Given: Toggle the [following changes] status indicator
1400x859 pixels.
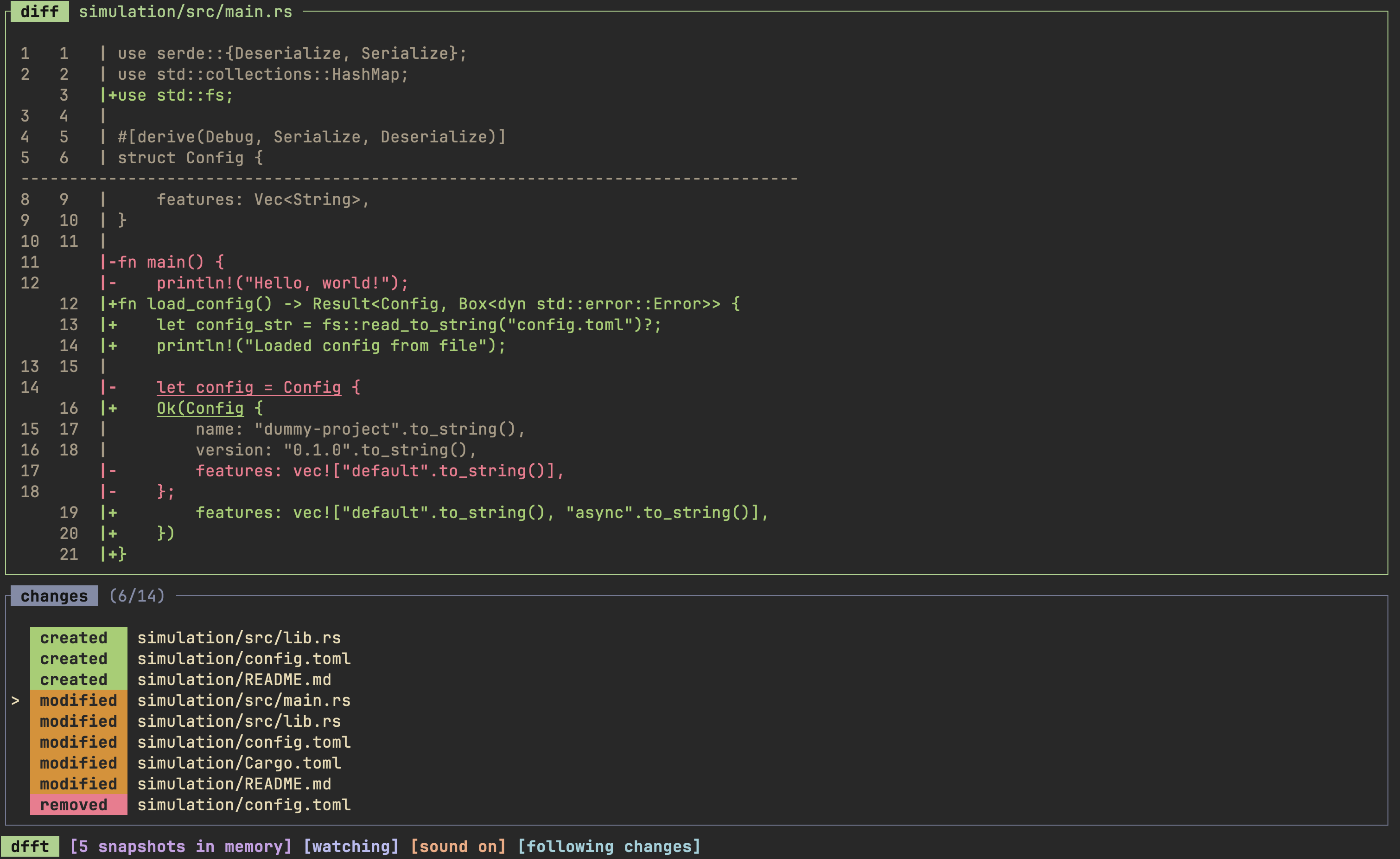Looking at the screenshot, I should (609, 846).
